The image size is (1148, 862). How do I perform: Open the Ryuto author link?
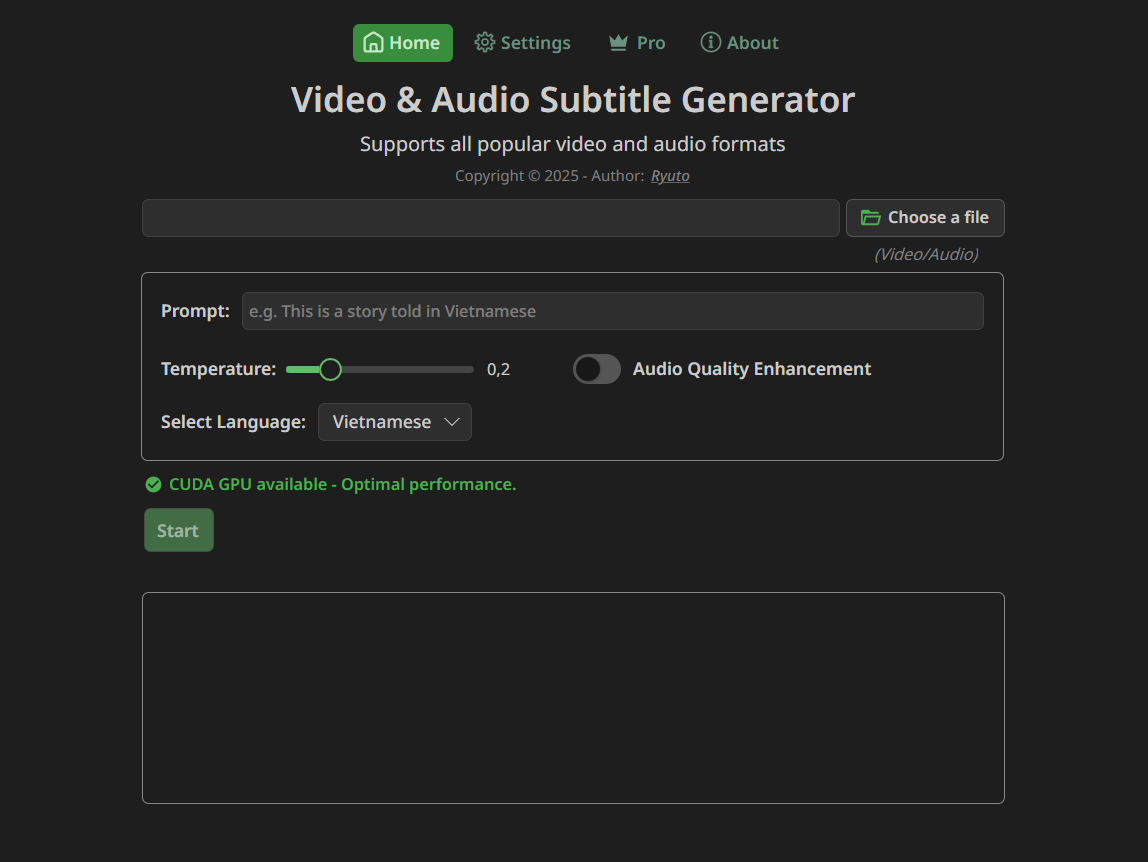[x=670, y=176]
